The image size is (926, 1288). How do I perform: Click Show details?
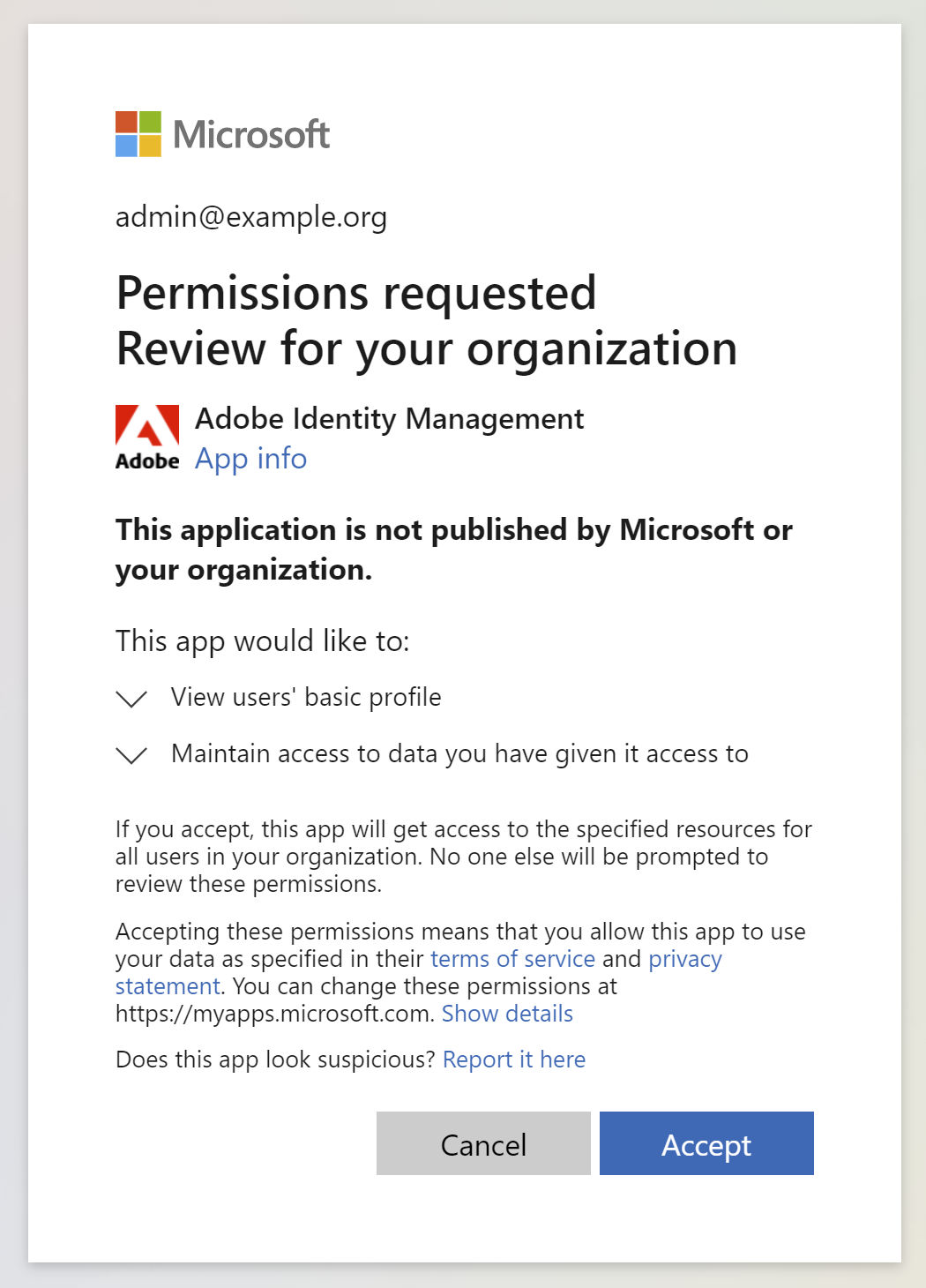[x=507, y=1014]
